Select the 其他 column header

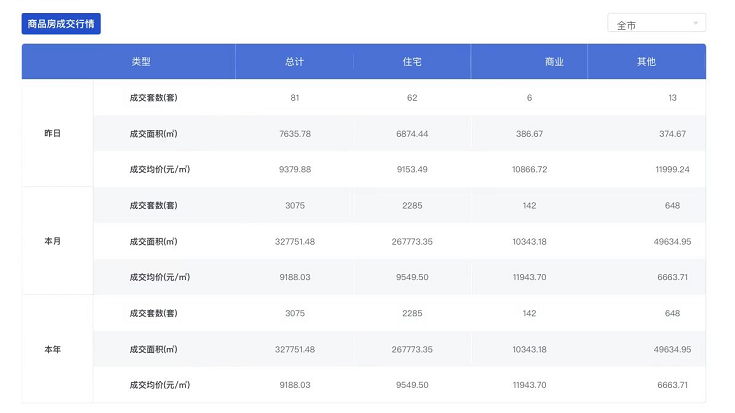647,62
